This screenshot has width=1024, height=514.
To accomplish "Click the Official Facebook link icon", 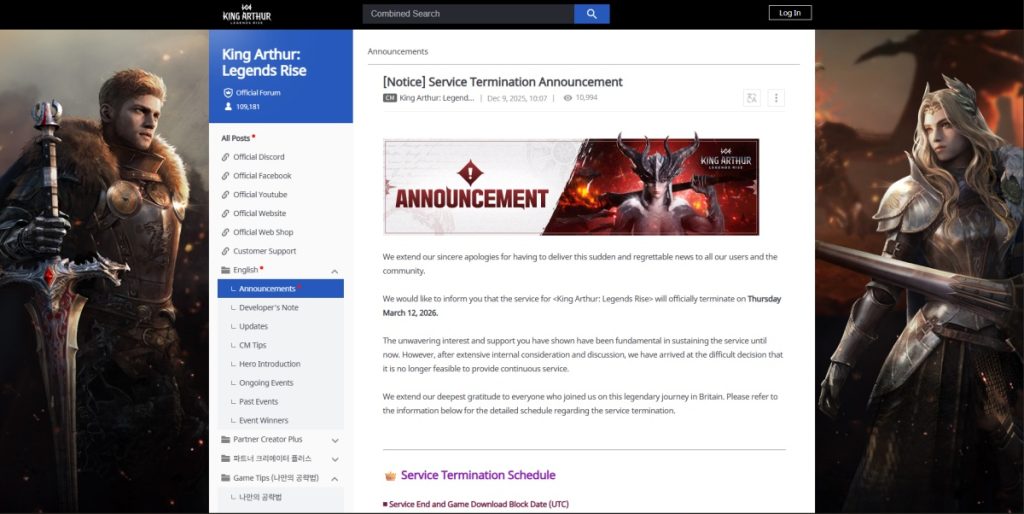I will click(225, 176).
